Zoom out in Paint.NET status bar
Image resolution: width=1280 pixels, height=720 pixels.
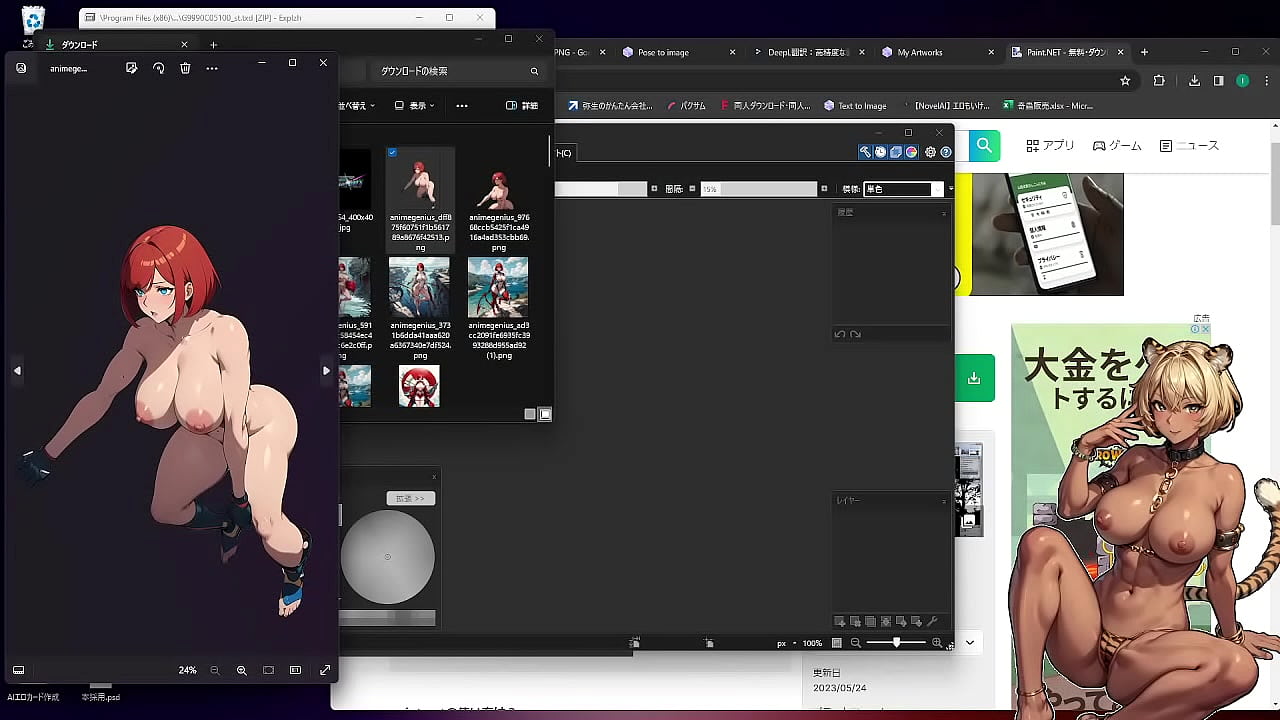point(856,643)
